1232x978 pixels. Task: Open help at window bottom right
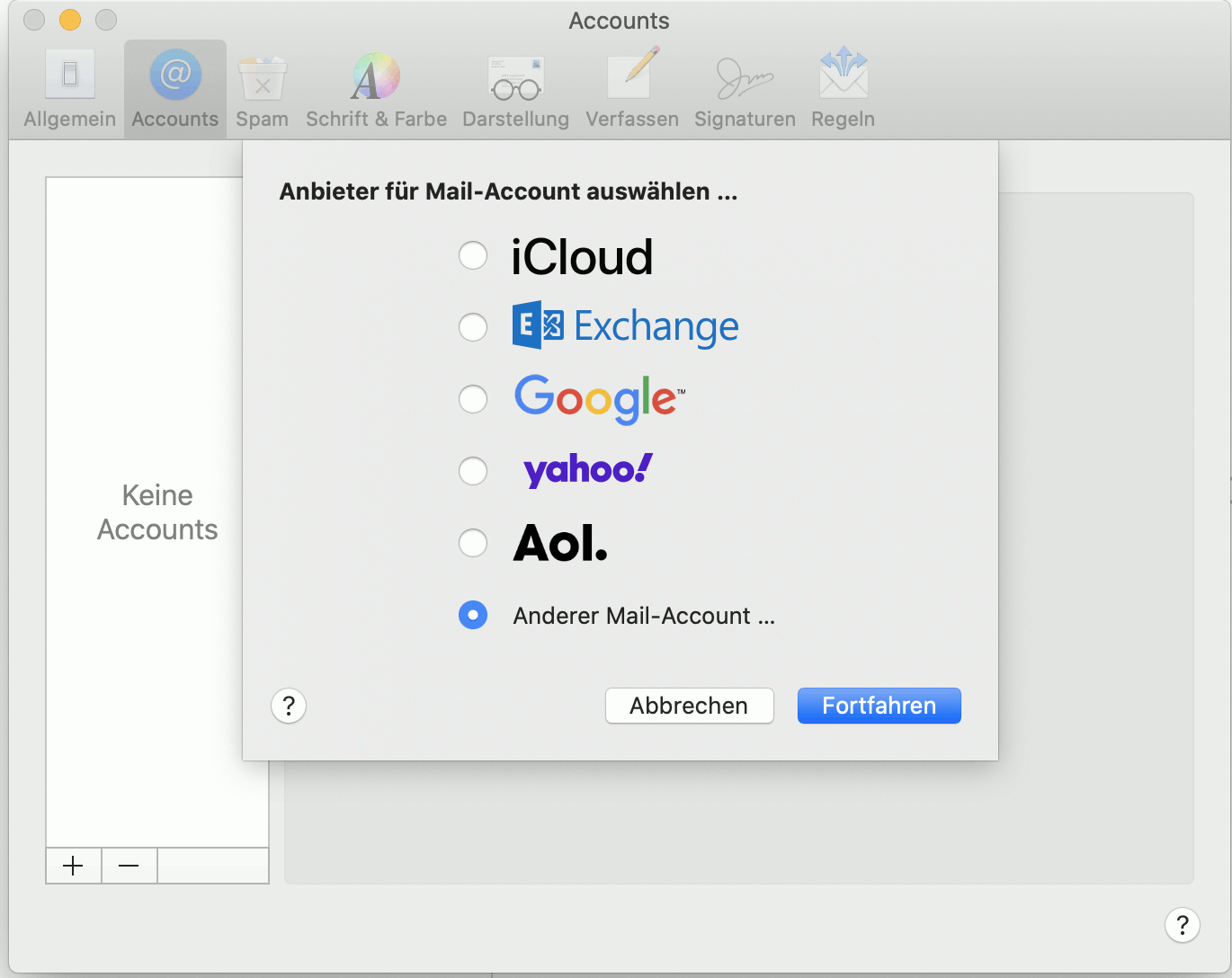[x=1182, y=924]
